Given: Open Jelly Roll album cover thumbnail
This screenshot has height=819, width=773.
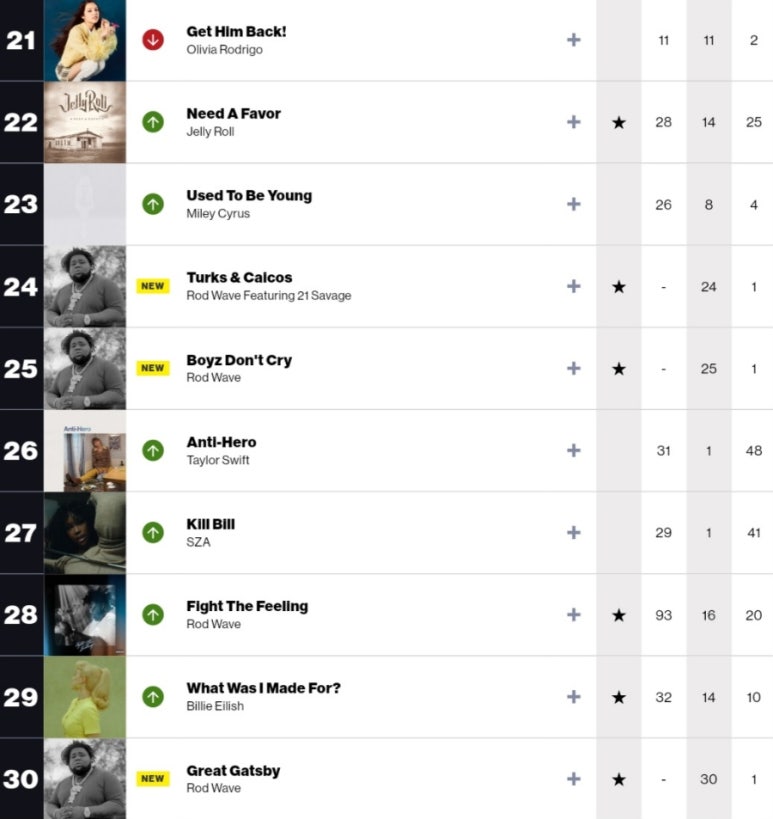Looking at the screenshot, I should (85, 122).
